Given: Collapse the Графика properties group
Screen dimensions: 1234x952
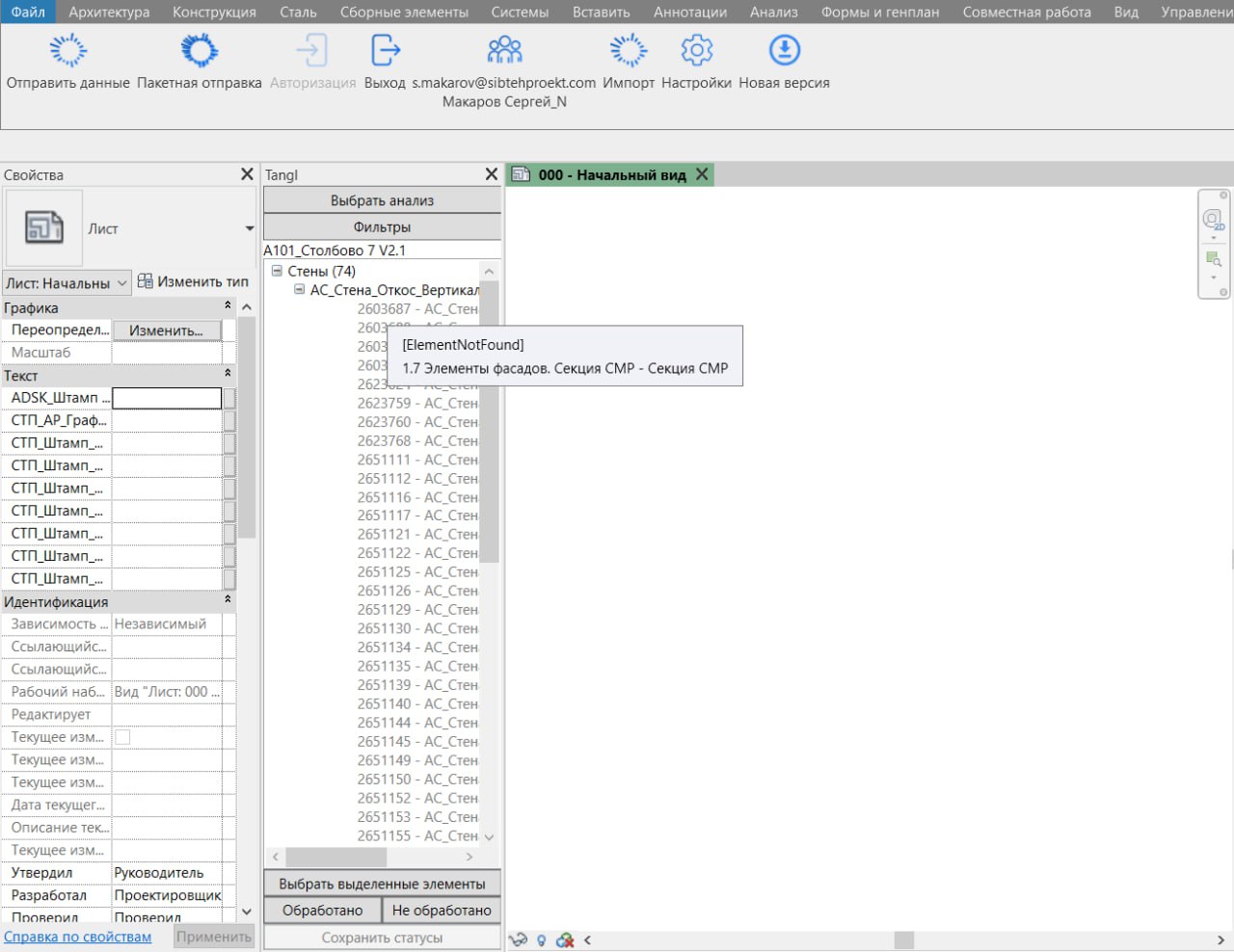Looking at the screenshot, I should tap(228, 305).
